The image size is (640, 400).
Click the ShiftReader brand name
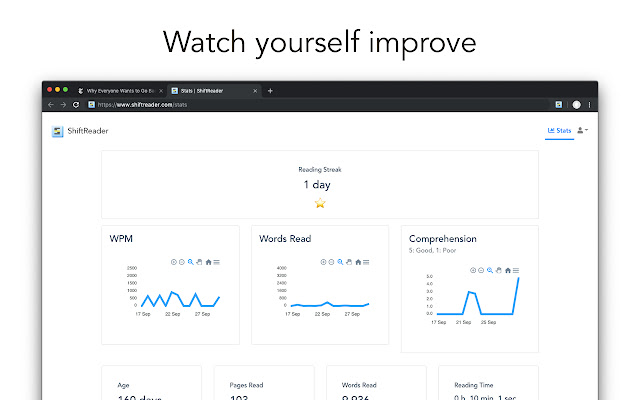point(88,131)
